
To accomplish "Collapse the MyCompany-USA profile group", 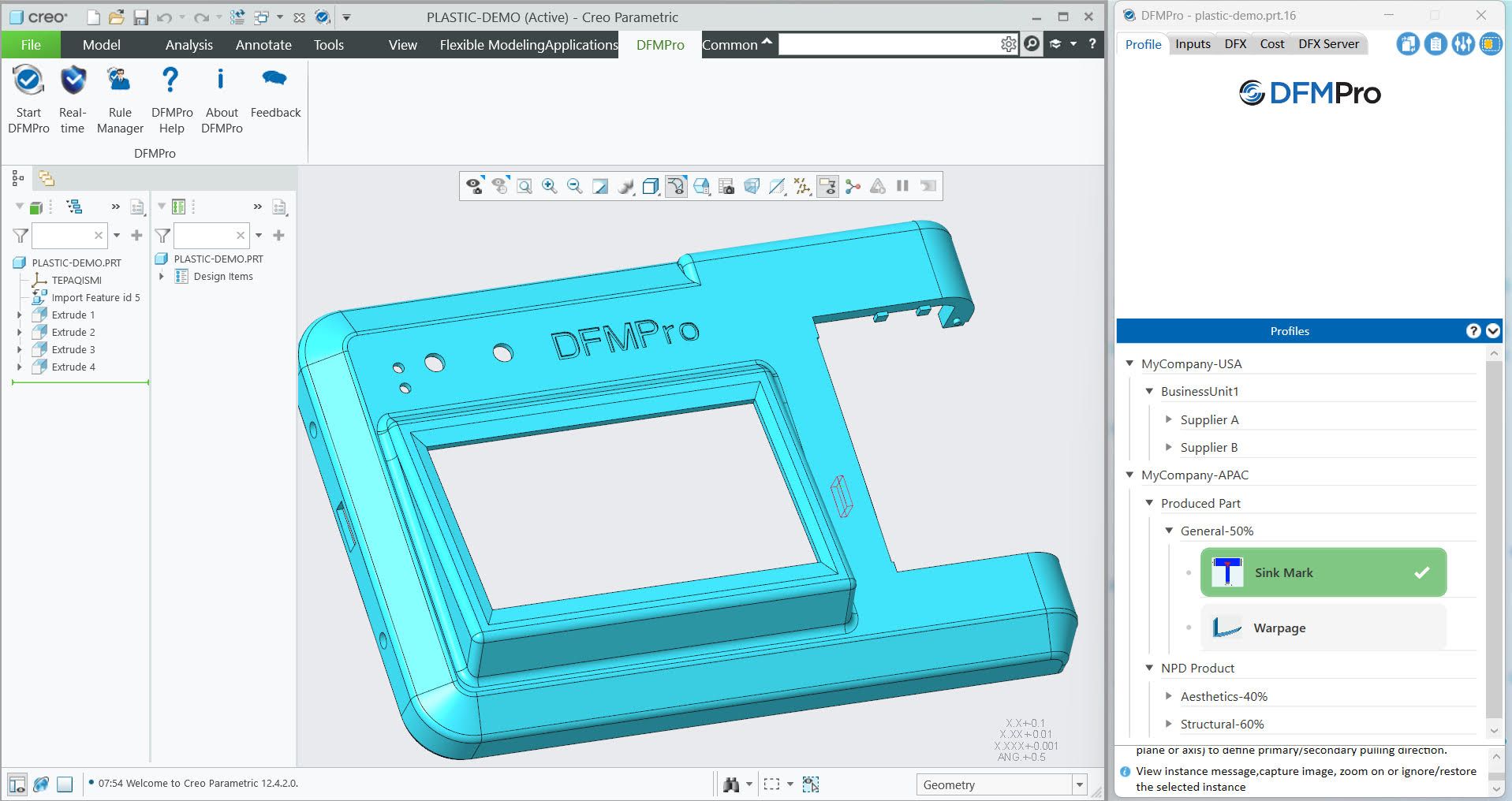I will [1129, 363].
